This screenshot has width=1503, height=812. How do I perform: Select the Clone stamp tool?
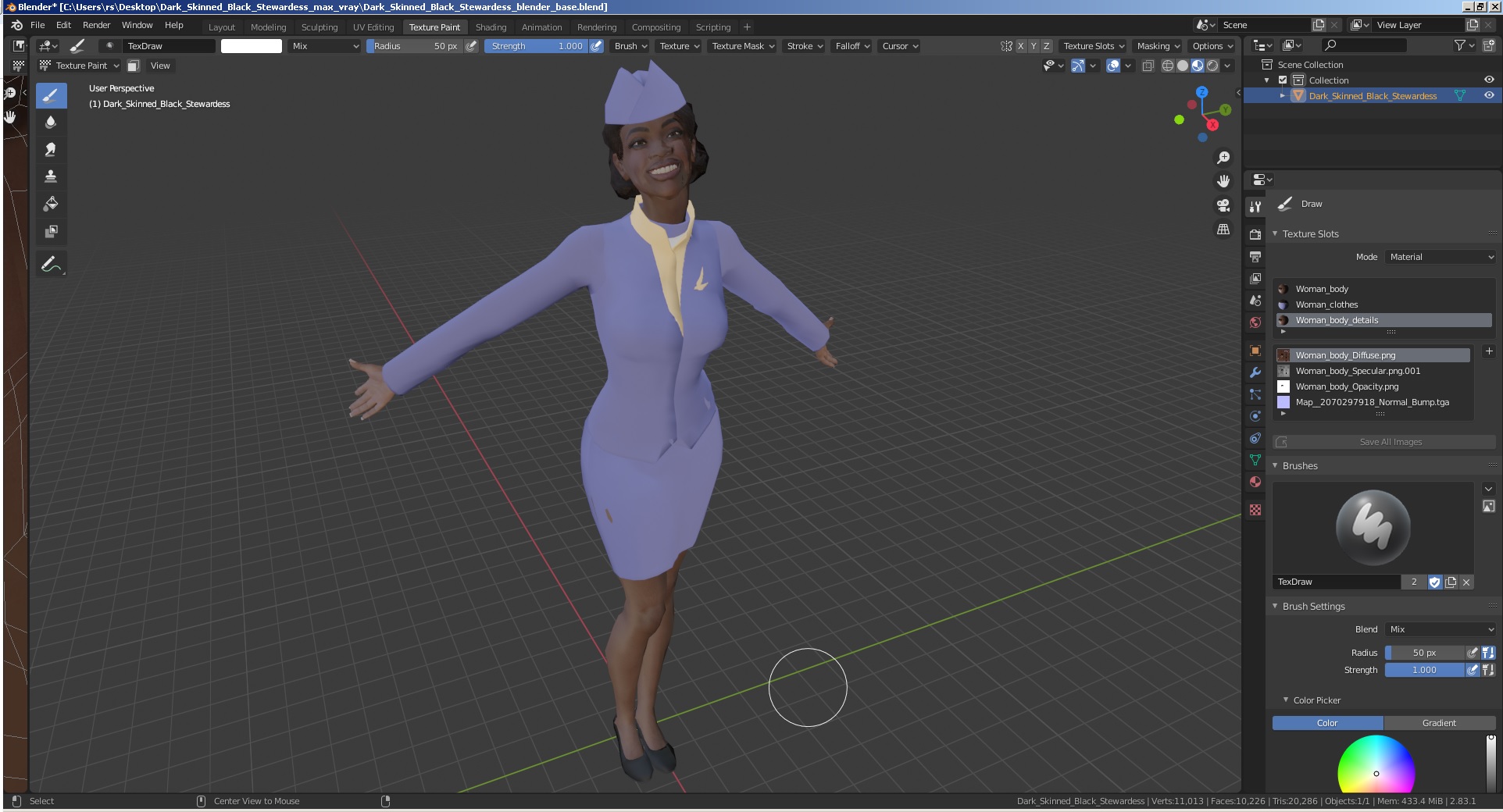51,176
